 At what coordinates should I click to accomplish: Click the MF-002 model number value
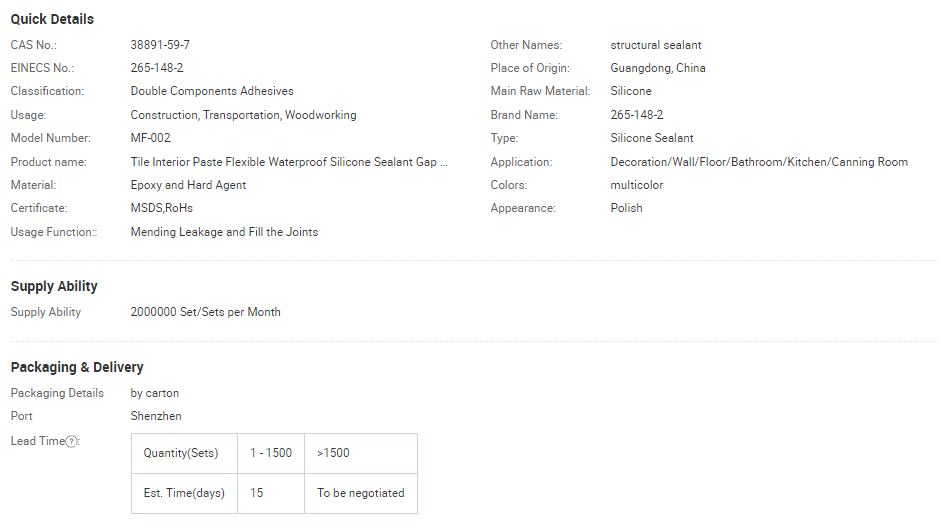click(151, 138)
